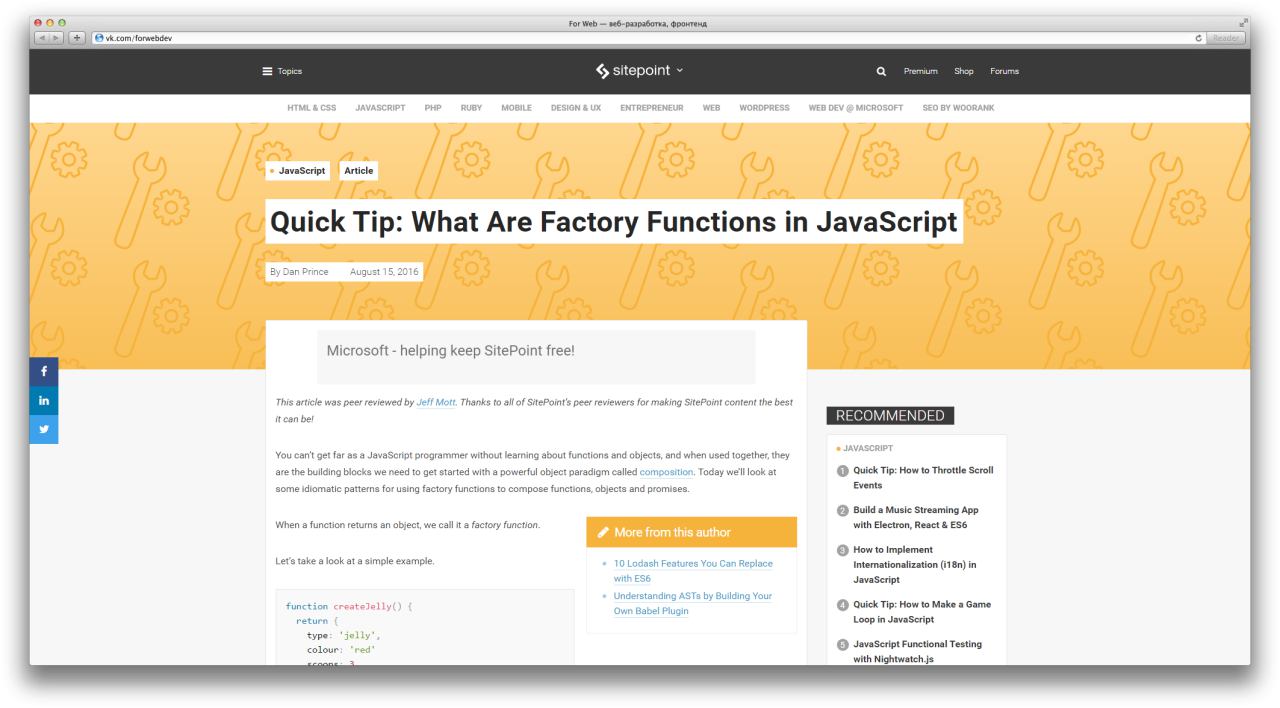Screen dimensions: 1280x708
Task: Open SEO BY WOORANK category
Action: click(x=958, y=108)
